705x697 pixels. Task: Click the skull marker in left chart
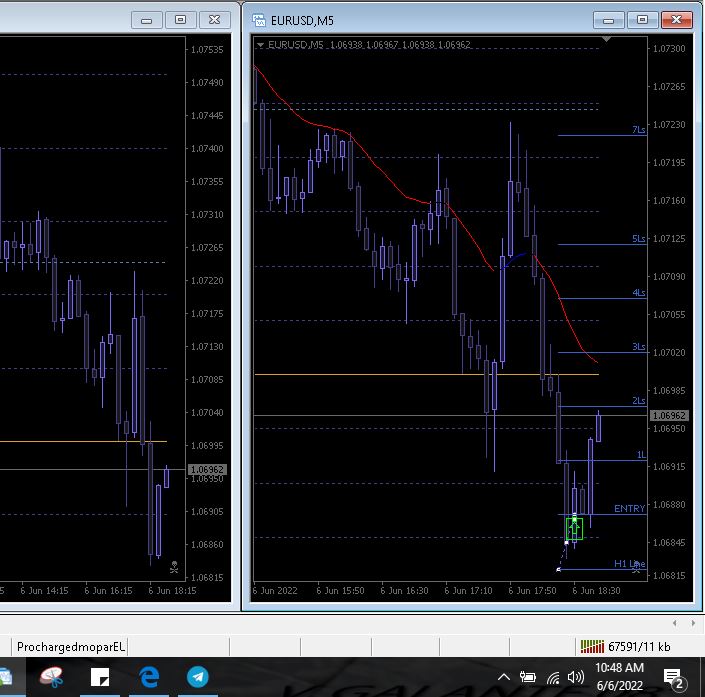[x=174, y=567]
